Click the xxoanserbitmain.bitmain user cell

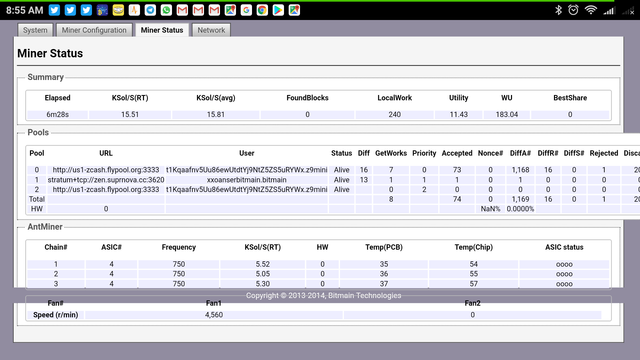[247, 180]
